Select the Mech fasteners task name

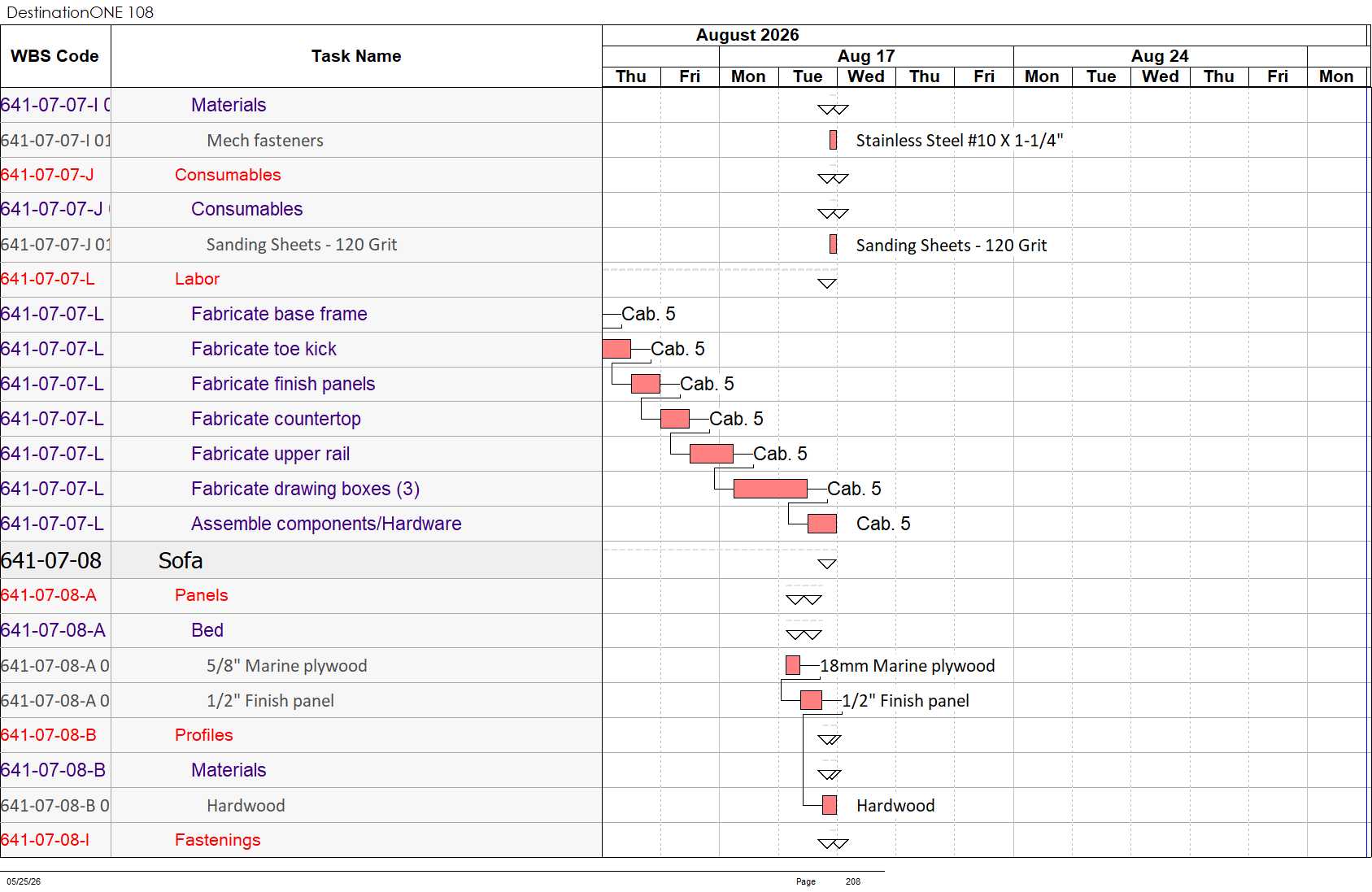(x=265, y=141)
